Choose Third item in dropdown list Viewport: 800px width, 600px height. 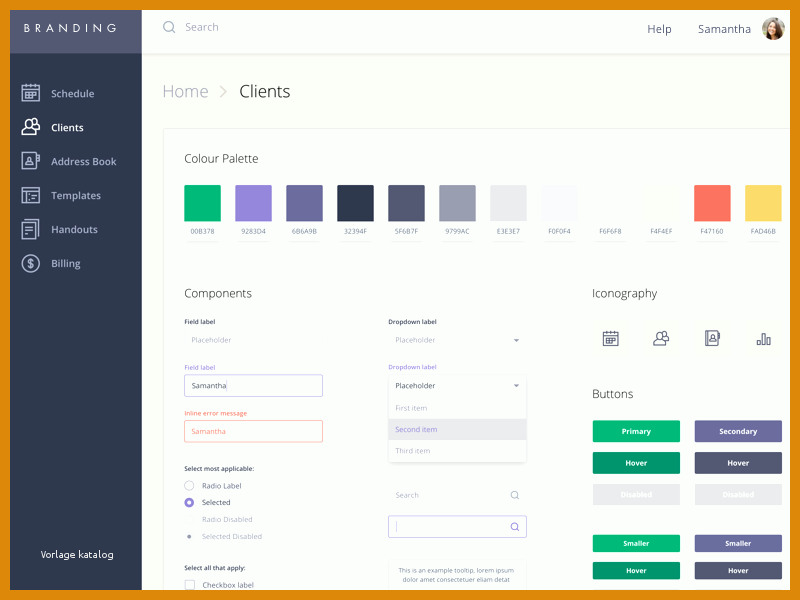click(457, 451)
